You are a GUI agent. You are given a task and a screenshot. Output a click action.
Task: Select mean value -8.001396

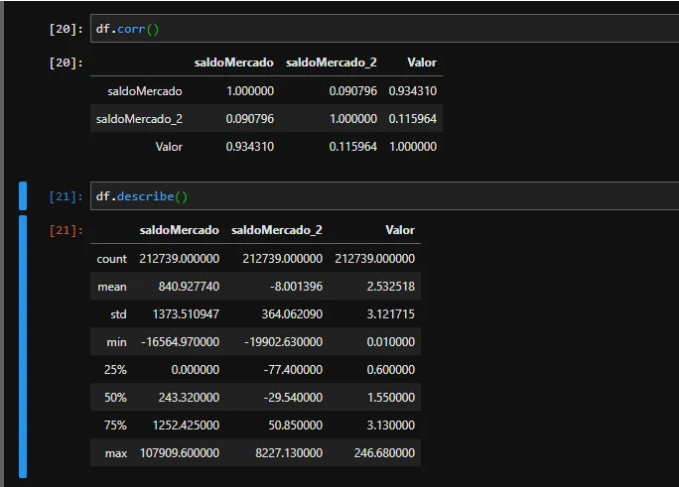point(297,287)
